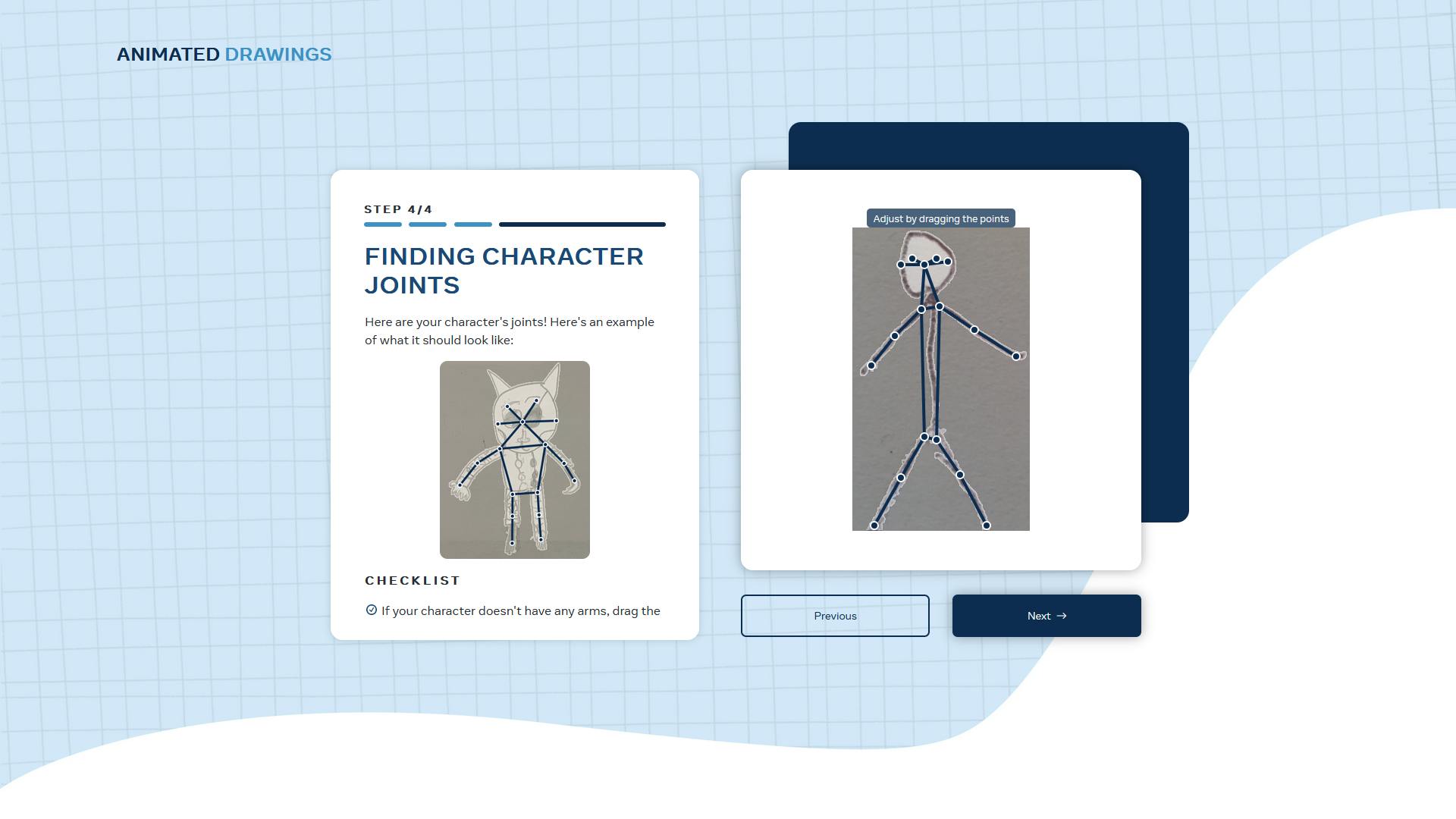This screenshot has height=819, width=1456.
Task: Click the first checklist check icon
Action: click(372, 610)
